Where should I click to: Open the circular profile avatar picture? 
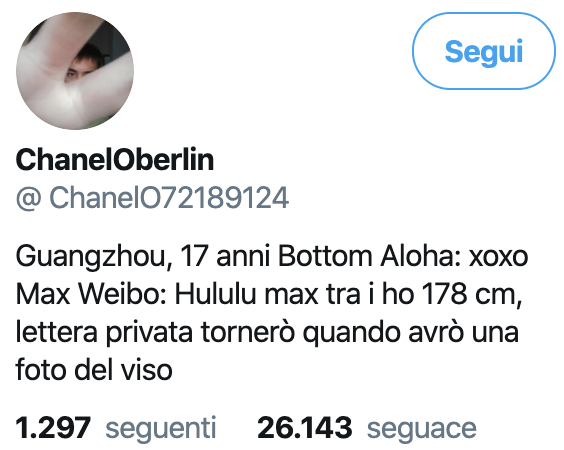click(75, 71)
